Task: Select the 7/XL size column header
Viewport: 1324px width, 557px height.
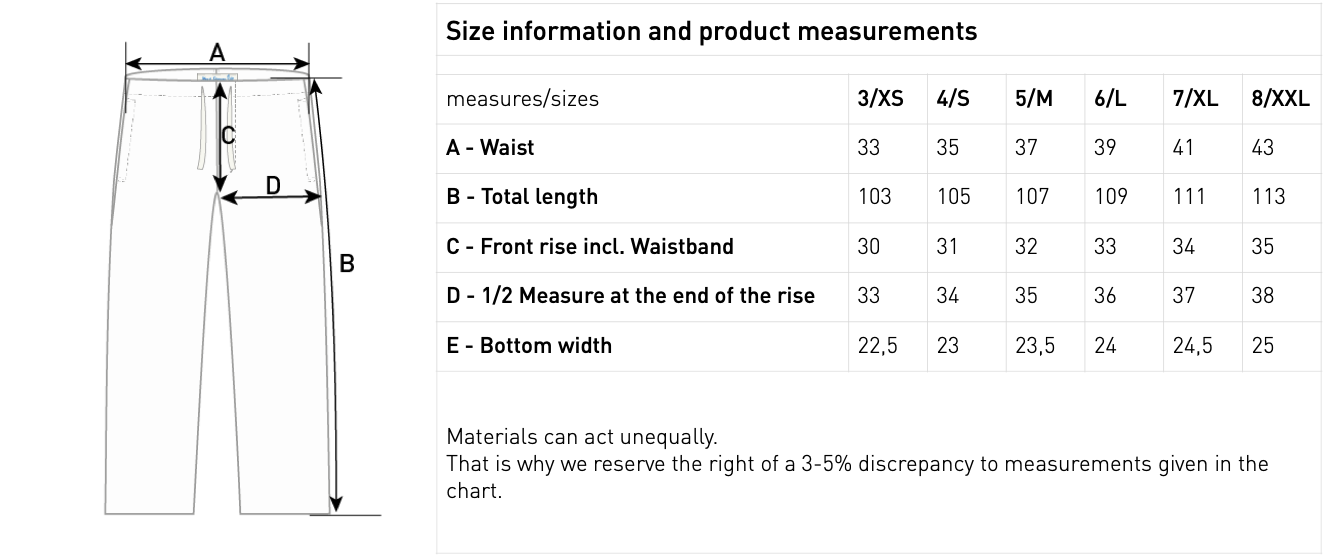Action: click(1195, 99)
